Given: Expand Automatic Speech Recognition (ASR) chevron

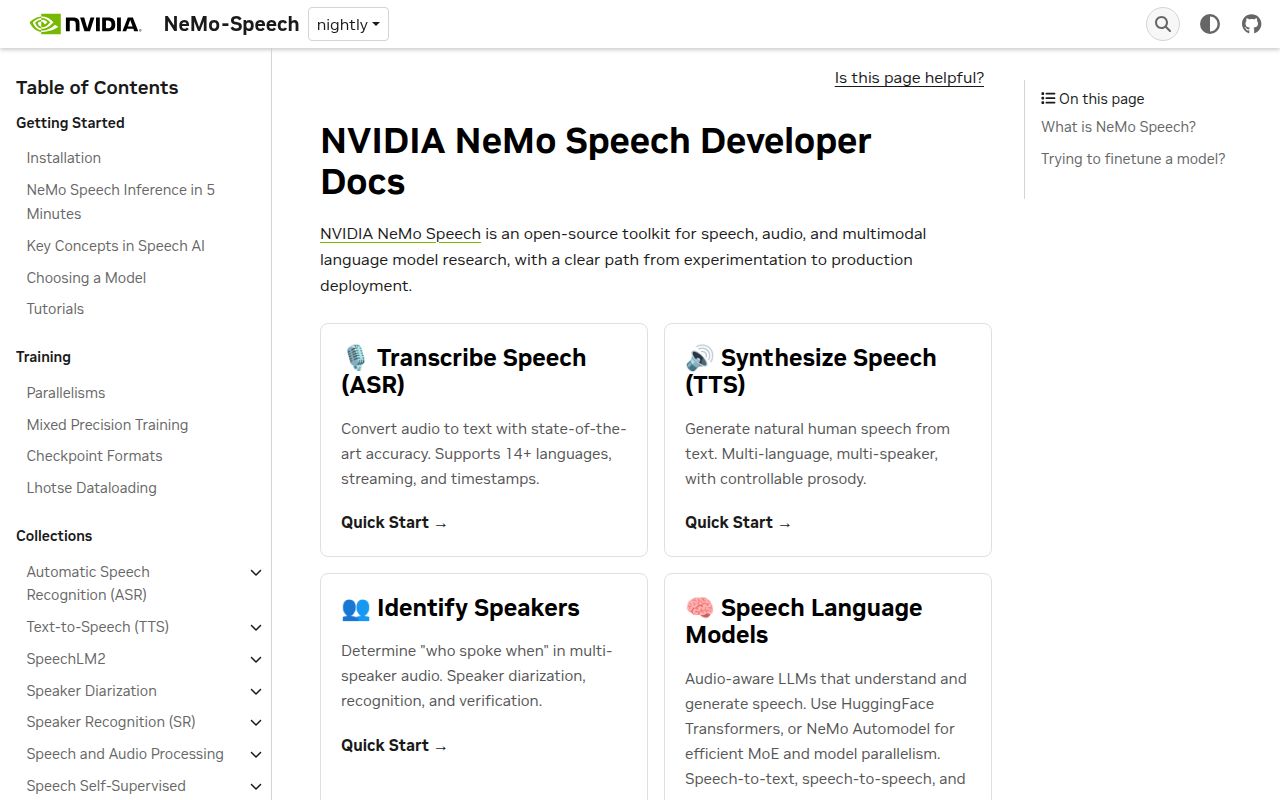Looking at the screenshot, I should (256, 573).
